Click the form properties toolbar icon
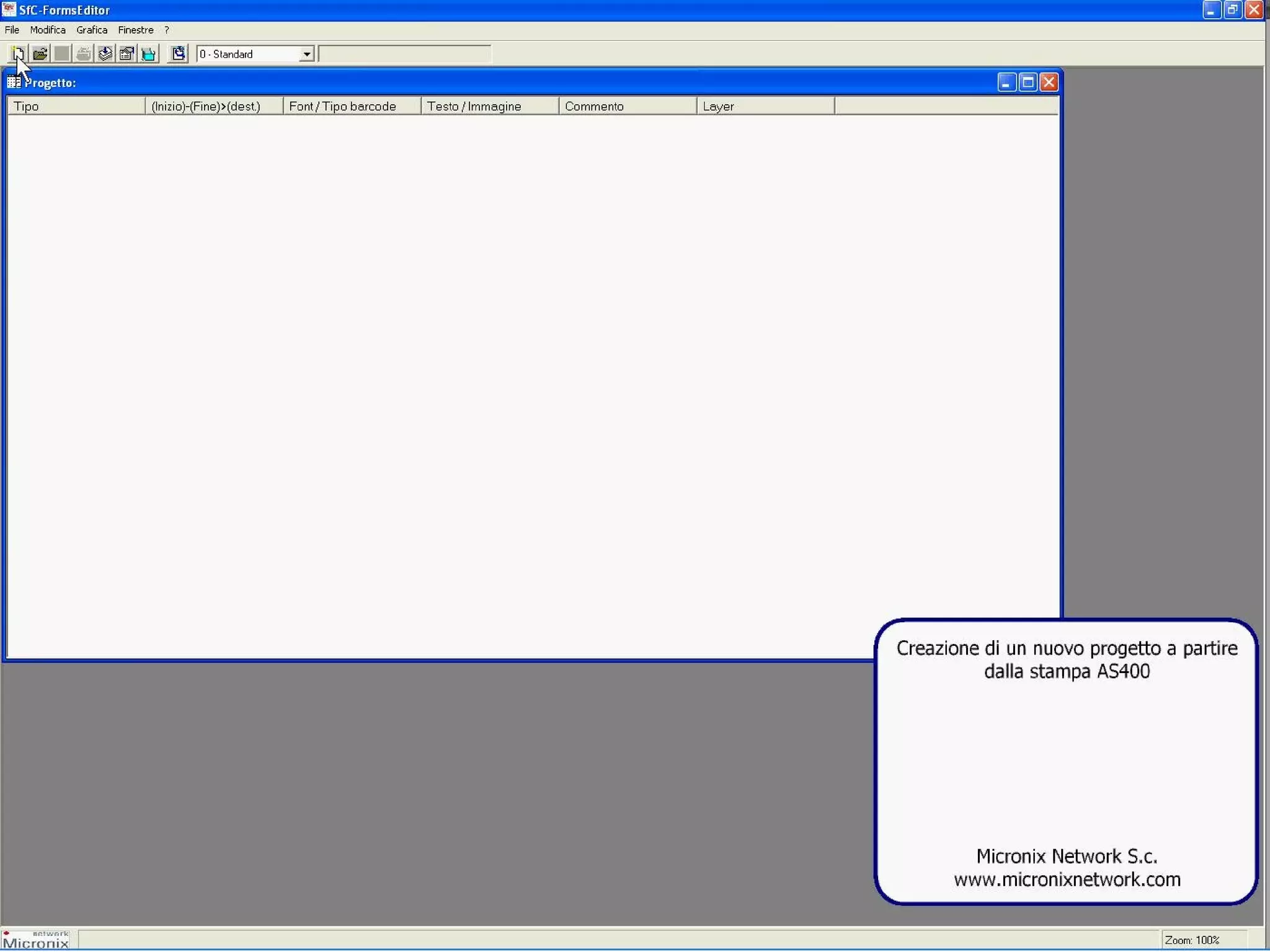 click(x=127, y=54)
